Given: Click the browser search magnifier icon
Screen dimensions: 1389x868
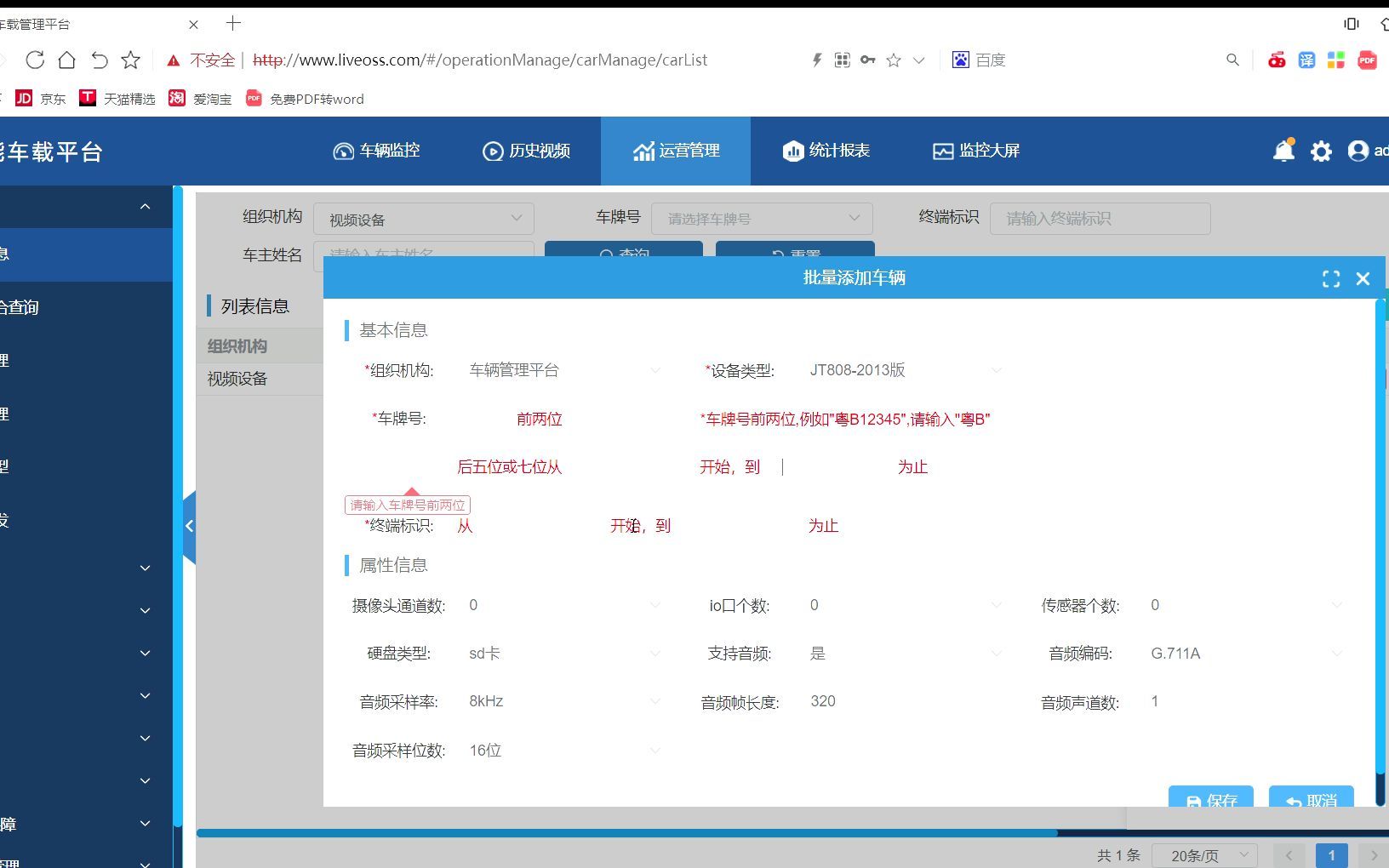Looking at the screenshot, I should (x=1232, y=60).
